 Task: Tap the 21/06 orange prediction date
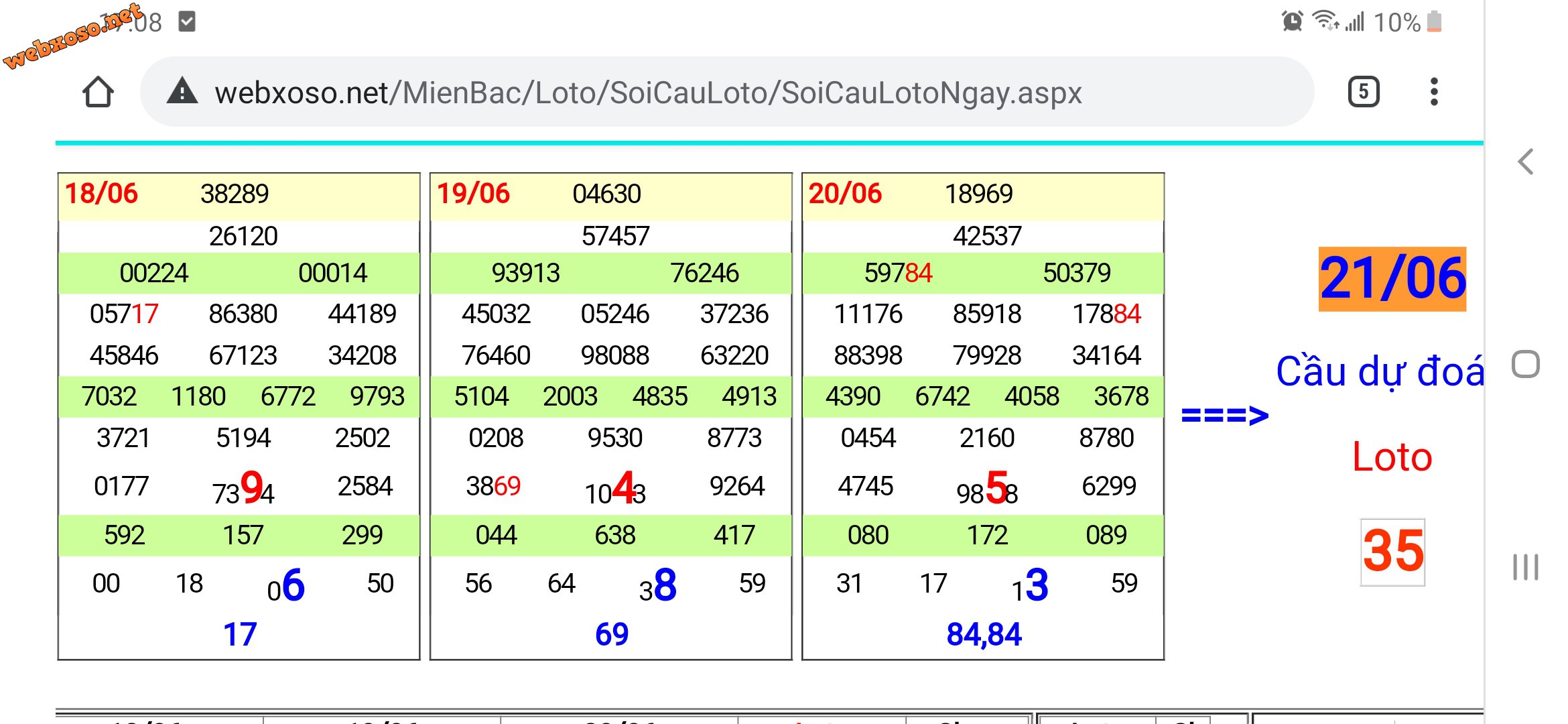[1392, 279]
